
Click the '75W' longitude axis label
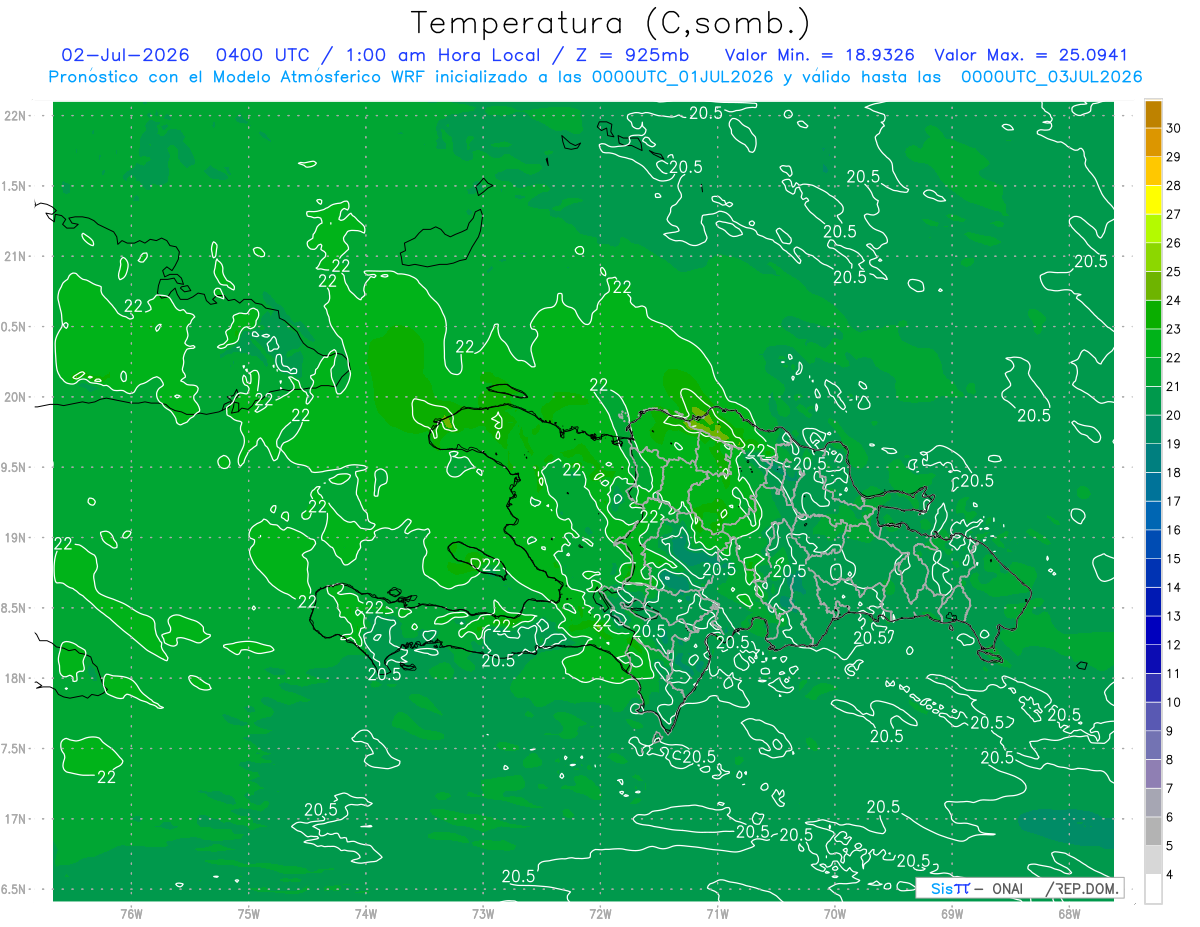[x=249, y=913]
